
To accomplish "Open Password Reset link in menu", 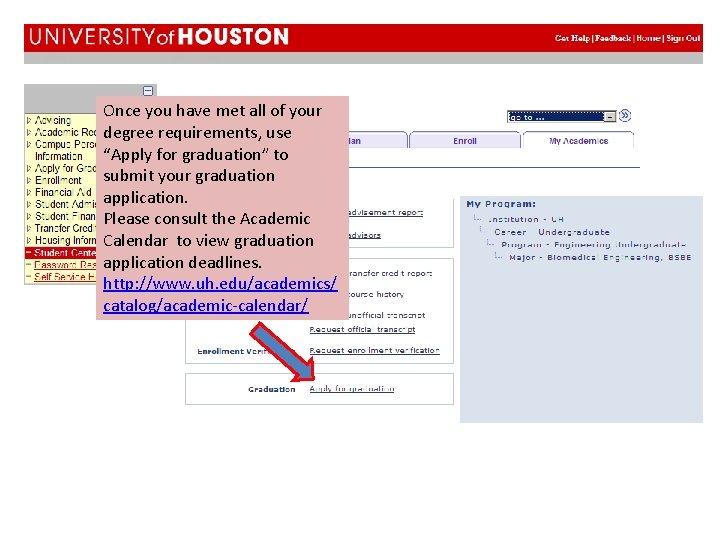I will click(65, 264).
